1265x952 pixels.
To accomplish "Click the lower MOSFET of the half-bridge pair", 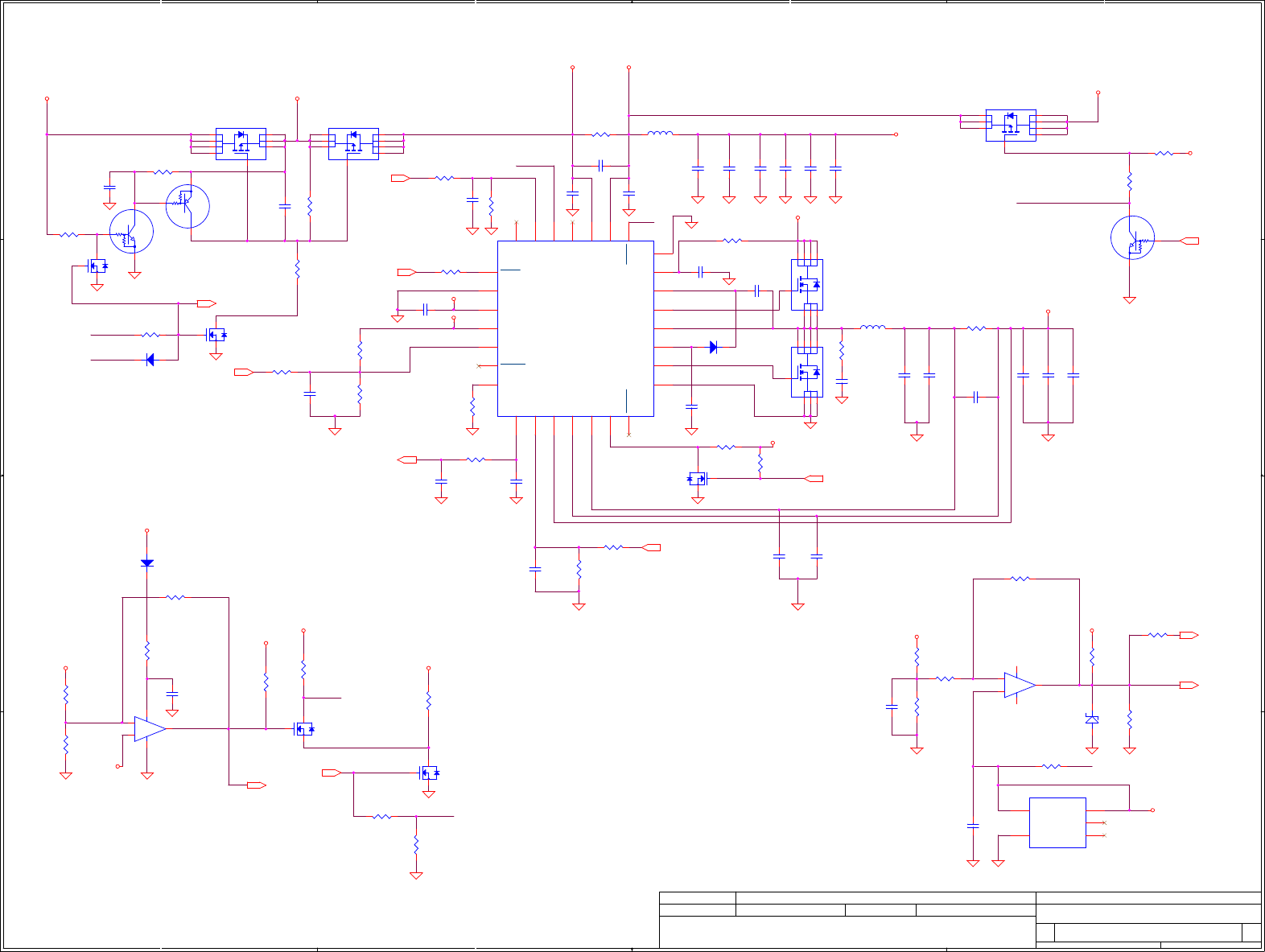I will click(x=807, y=372).
